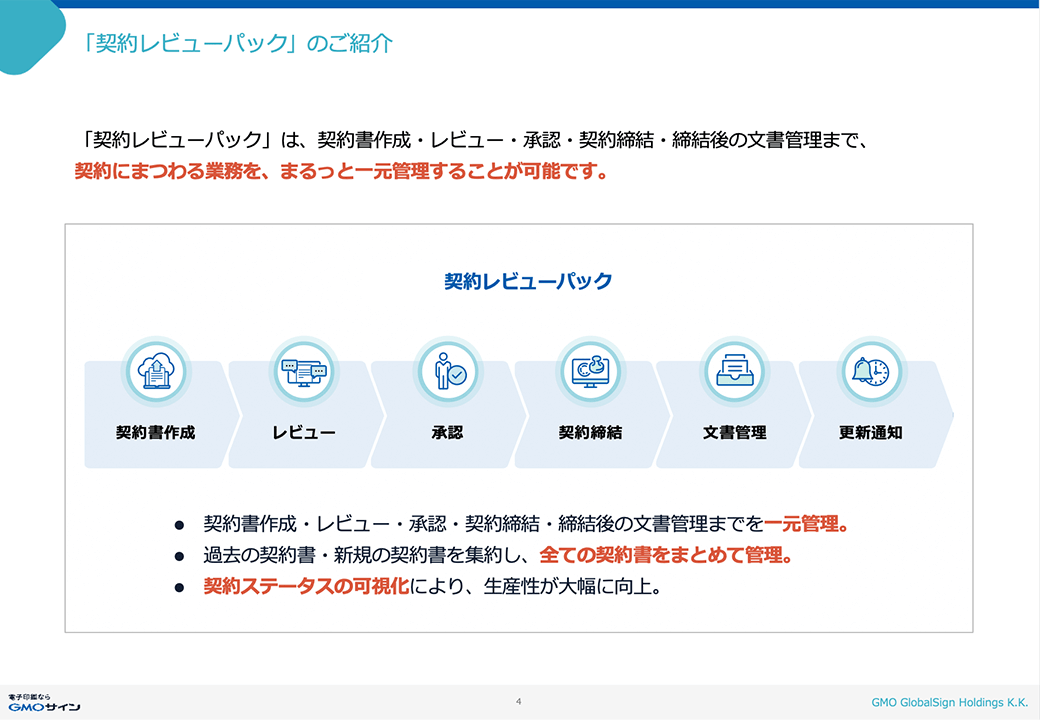1040x720 pixels.
Task: Click the slide title 「契約レビューパック」のご紹介
Action: click(235, 43)
